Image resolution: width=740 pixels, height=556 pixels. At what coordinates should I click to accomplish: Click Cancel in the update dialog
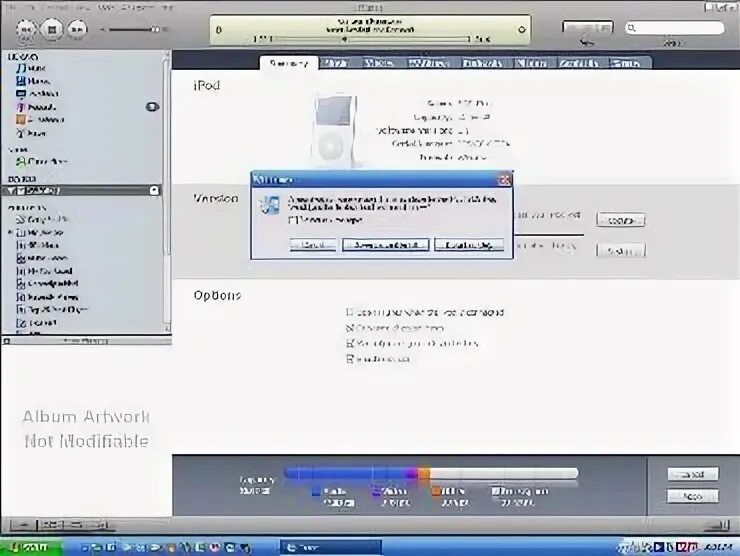[313, 244]
